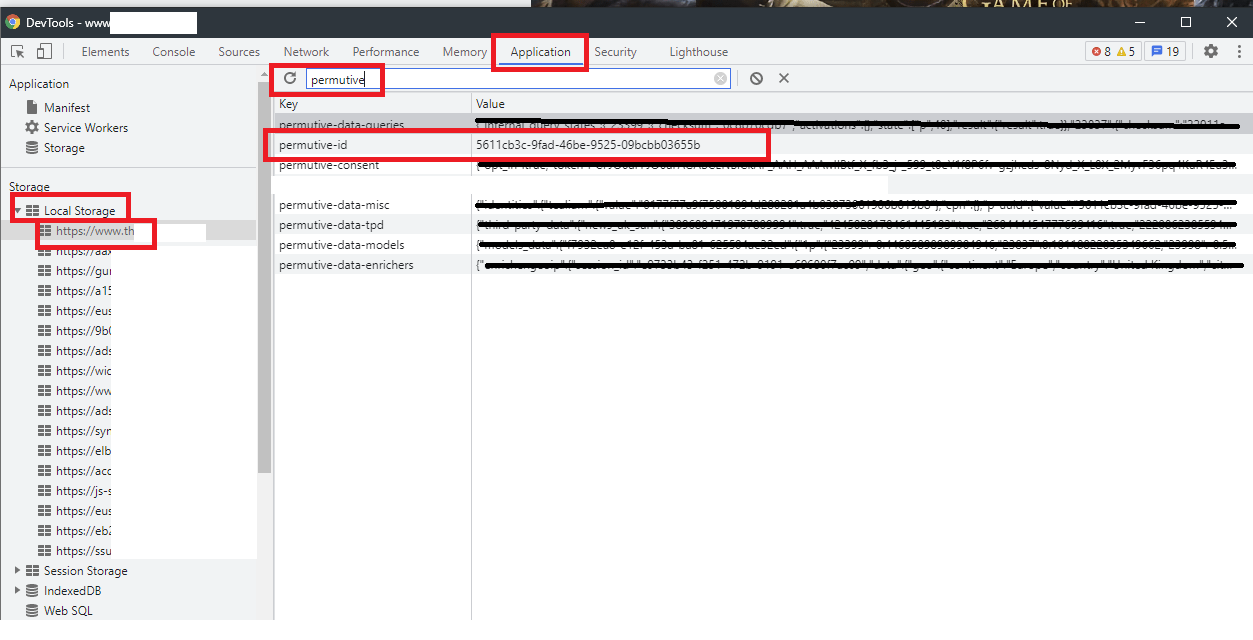Screen dimensions: 1253x640
Task: Select the permutive-consent key
Action: click(x=329, y=165)
